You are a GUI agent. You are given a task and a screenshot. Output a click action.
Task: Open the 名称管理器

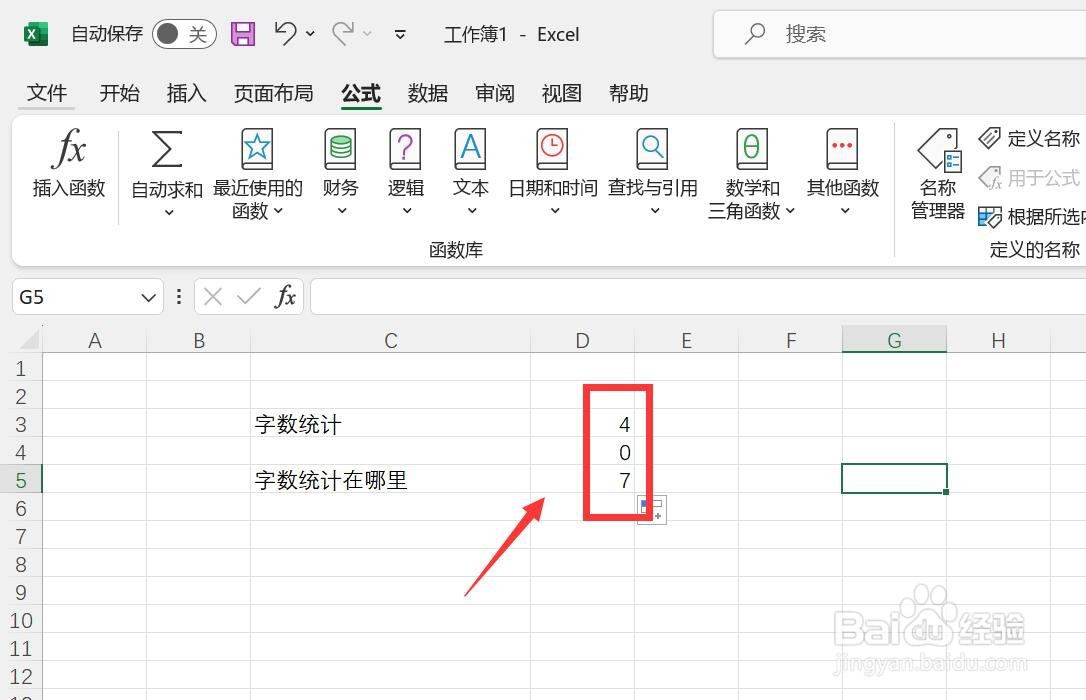(938, 174)
